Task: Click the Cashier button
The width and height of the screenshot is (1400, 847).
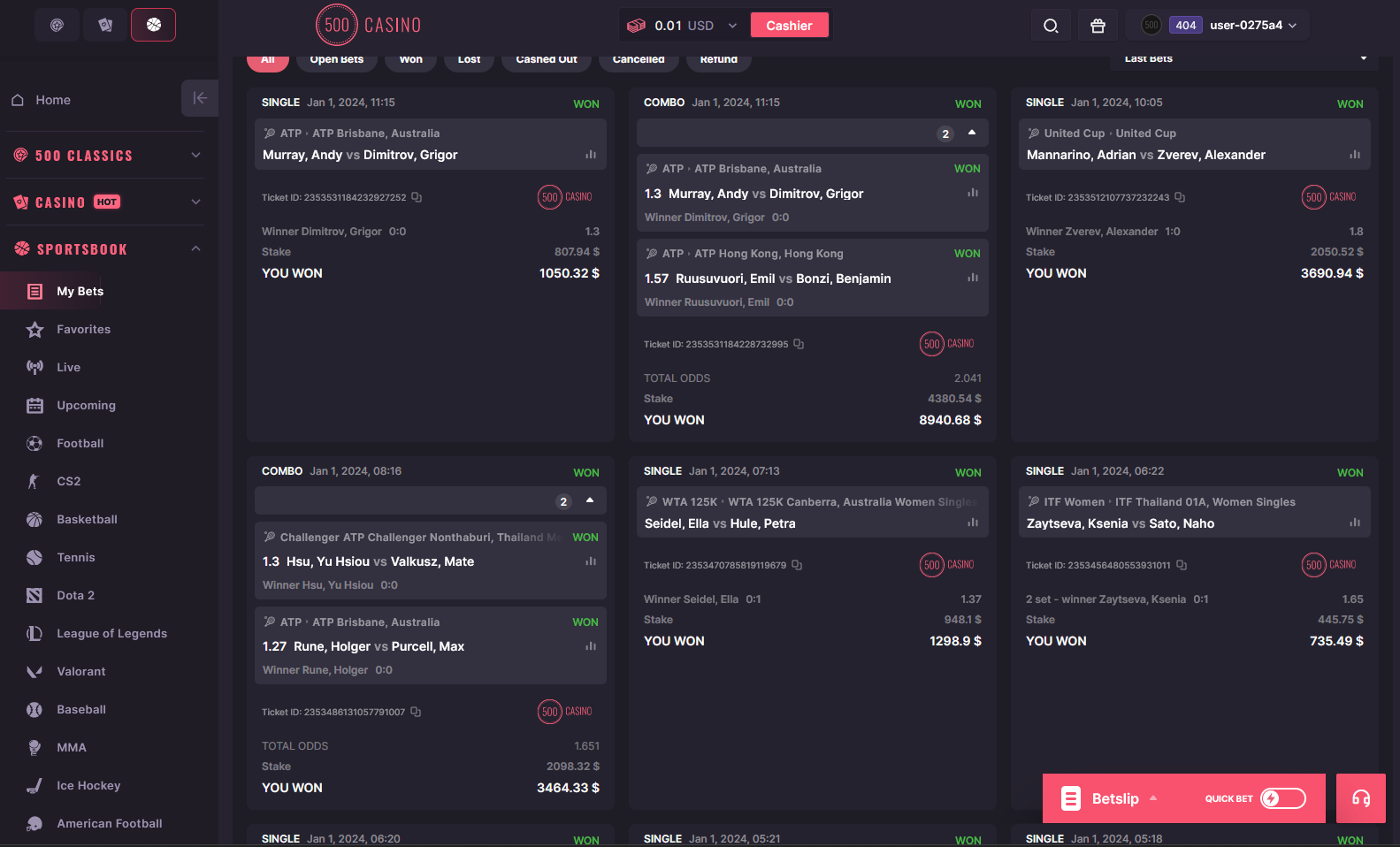Action: click(789, 25)
